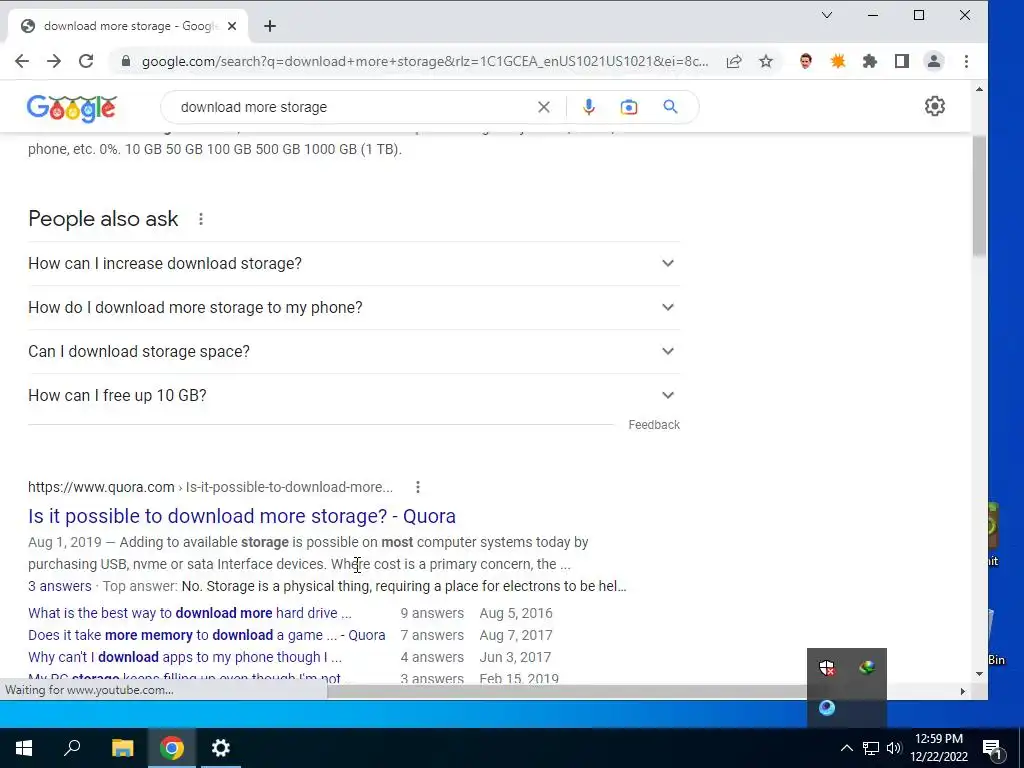Open the notification center icon
1024x768 pixels.
tap(993, 748)
